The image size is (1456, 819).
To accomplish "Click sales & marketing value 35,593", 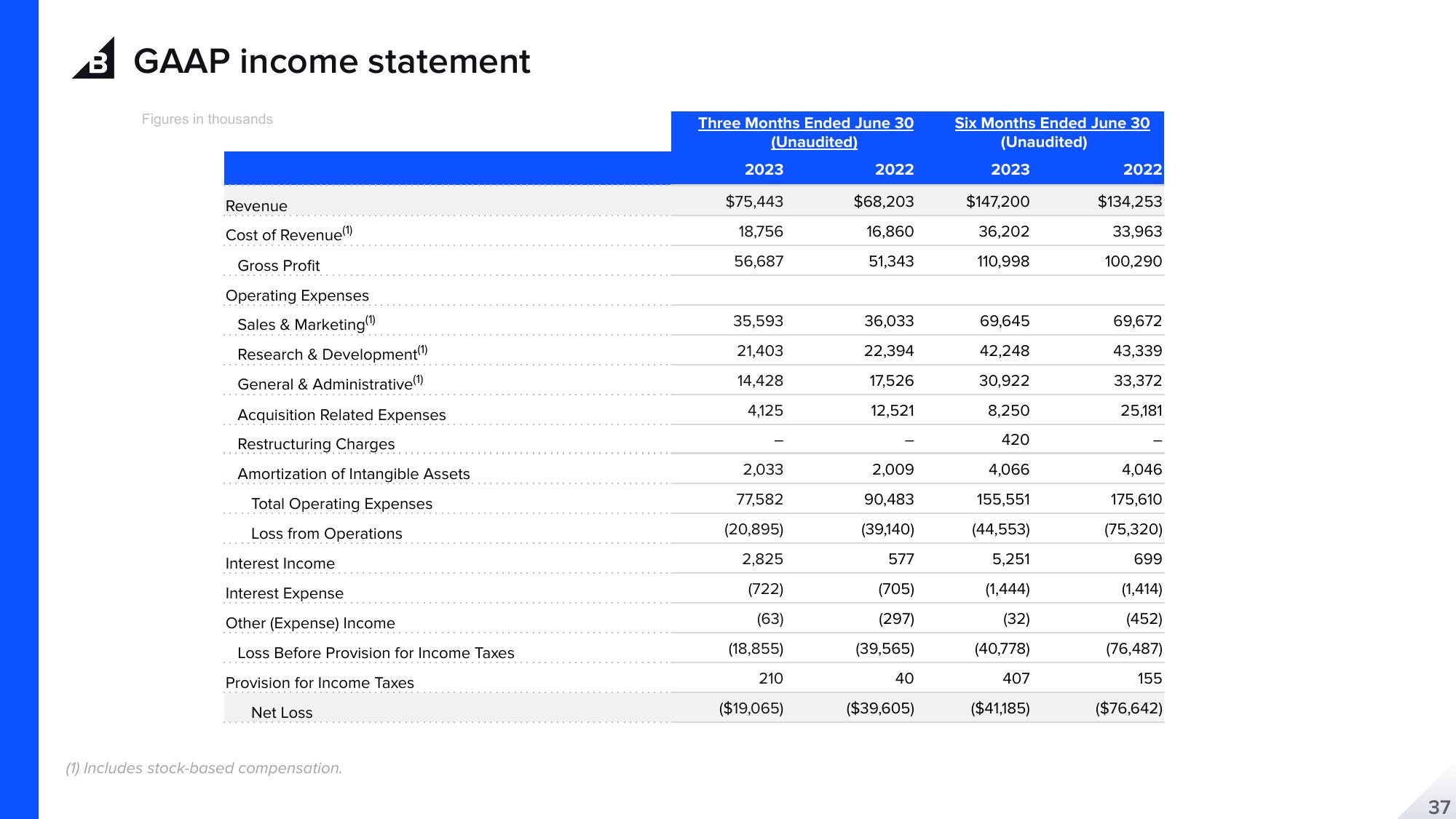I will tap(759, 321).
